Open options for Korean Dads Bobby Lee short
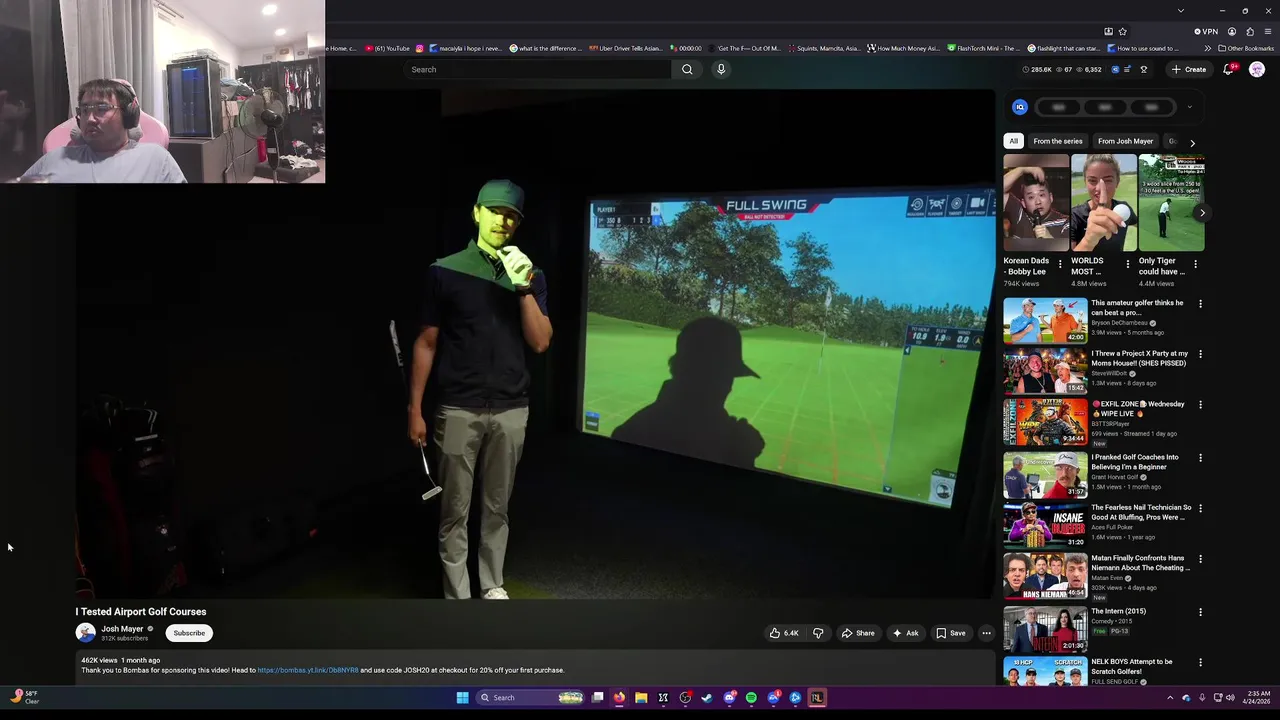Viewport: 1280px width, 720px height. [x=1060, y=265]
